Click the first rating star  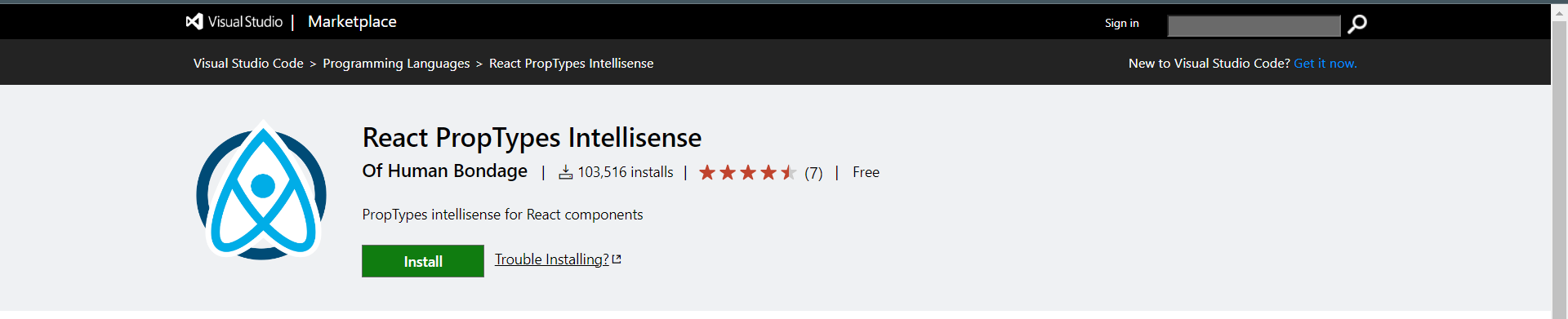[x=707, y=172]
